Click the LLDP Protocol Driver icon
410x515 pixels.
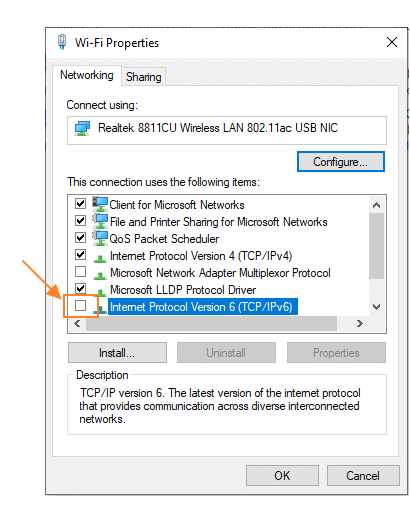coord(100,292)
